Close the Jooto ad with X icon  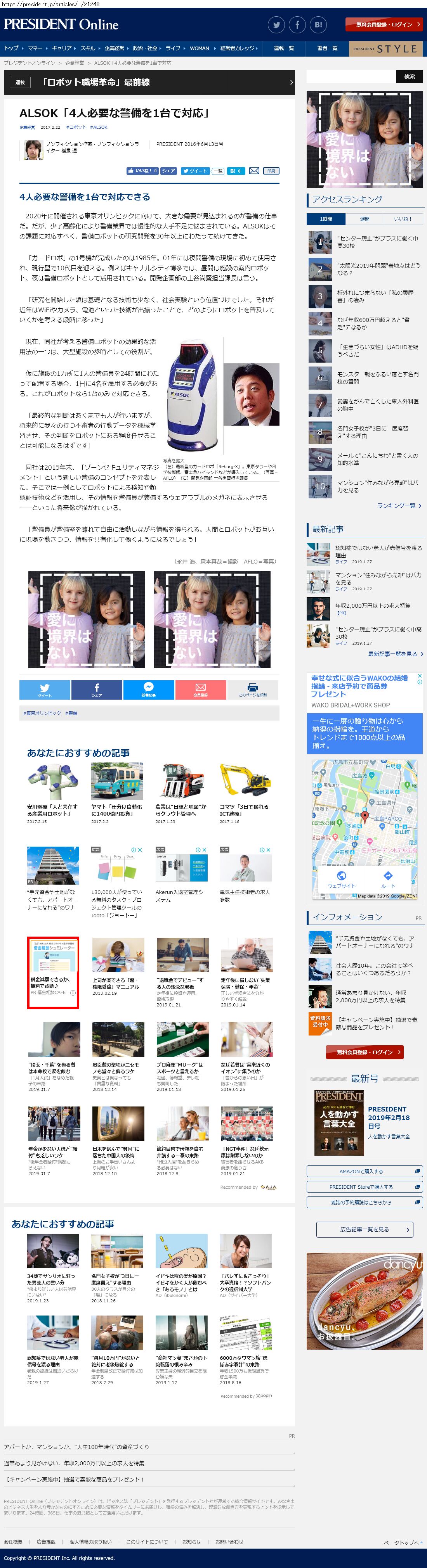139,850
